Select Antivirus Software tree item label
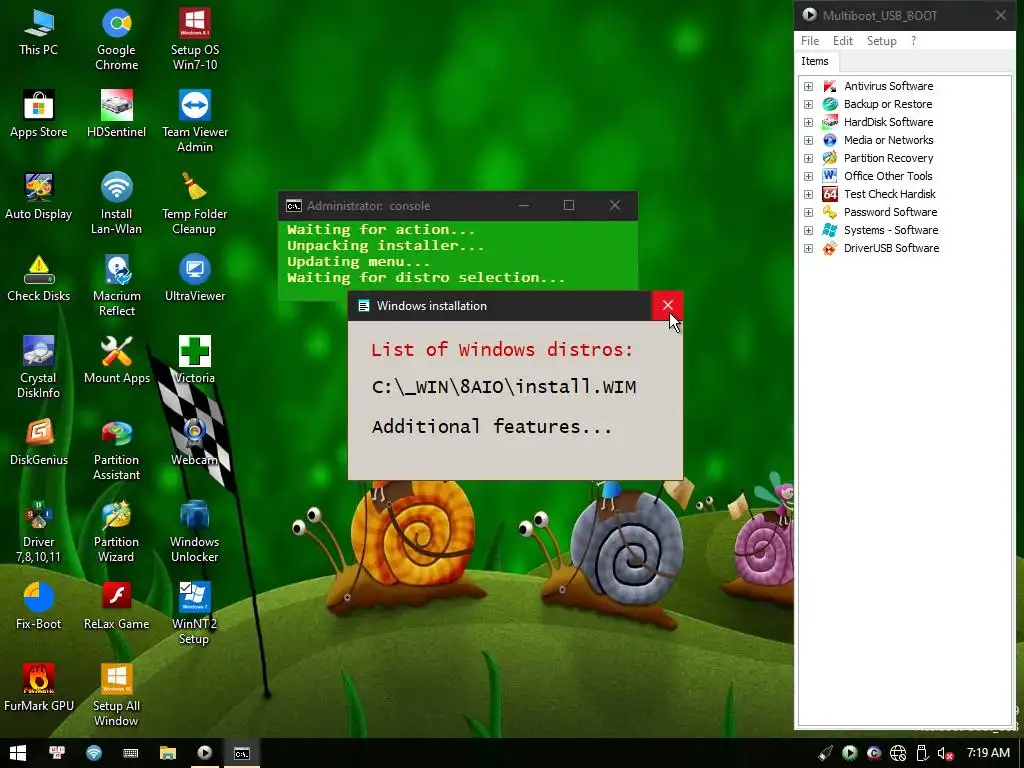 (888, 86)
